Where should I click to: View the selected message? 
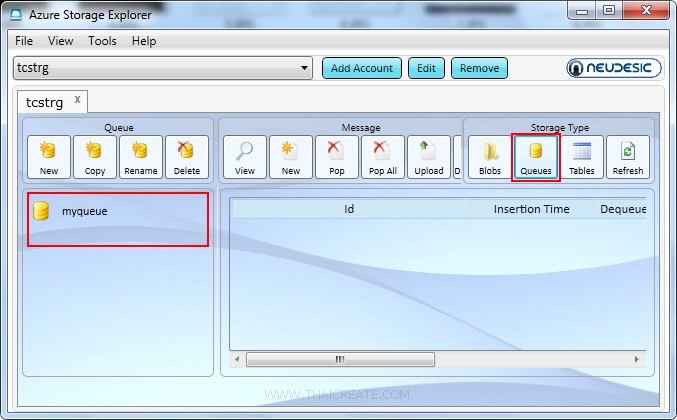coord(245,157)
